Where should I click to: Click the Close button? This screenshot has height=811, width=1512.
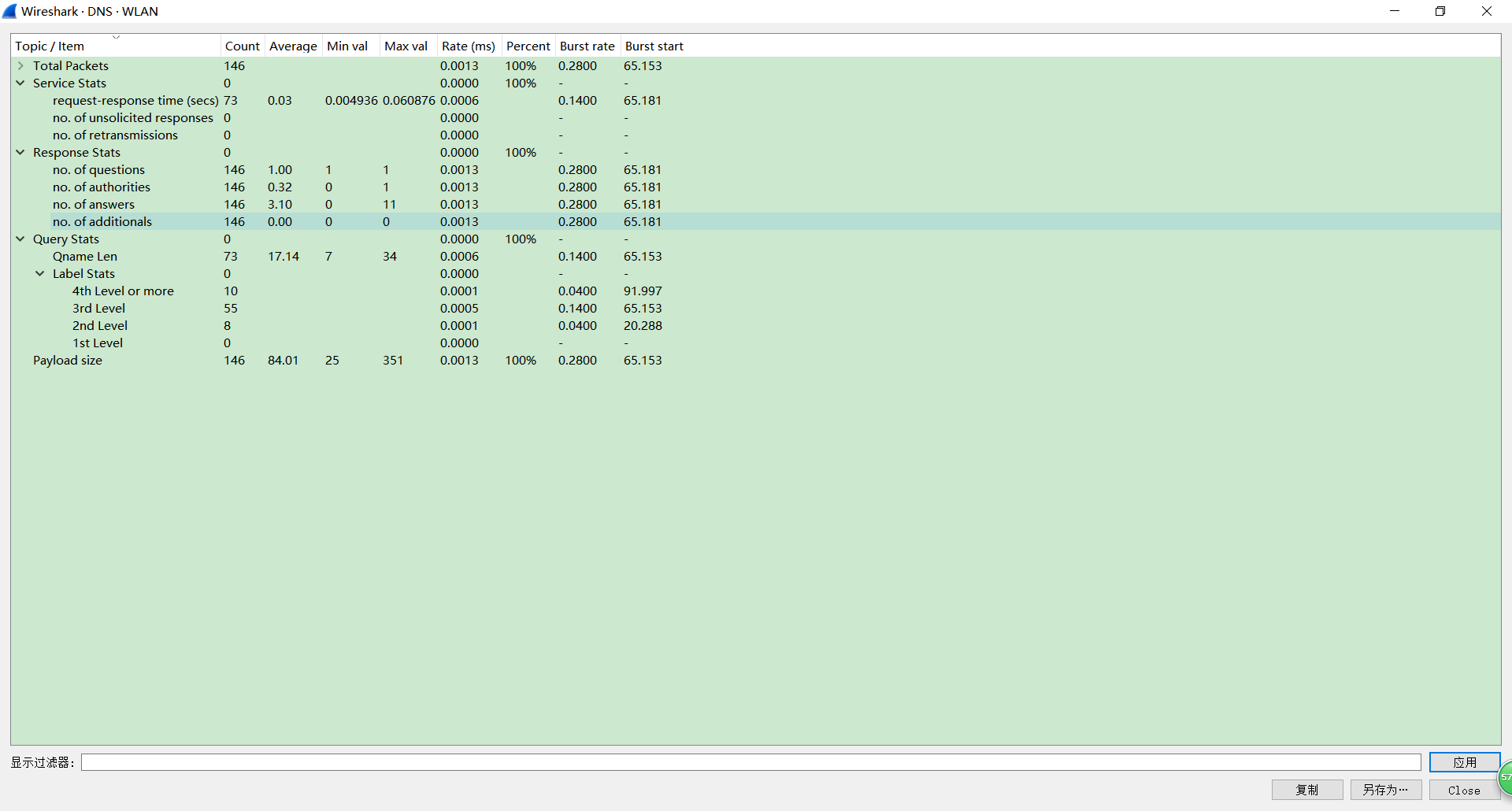point(1465,790)
